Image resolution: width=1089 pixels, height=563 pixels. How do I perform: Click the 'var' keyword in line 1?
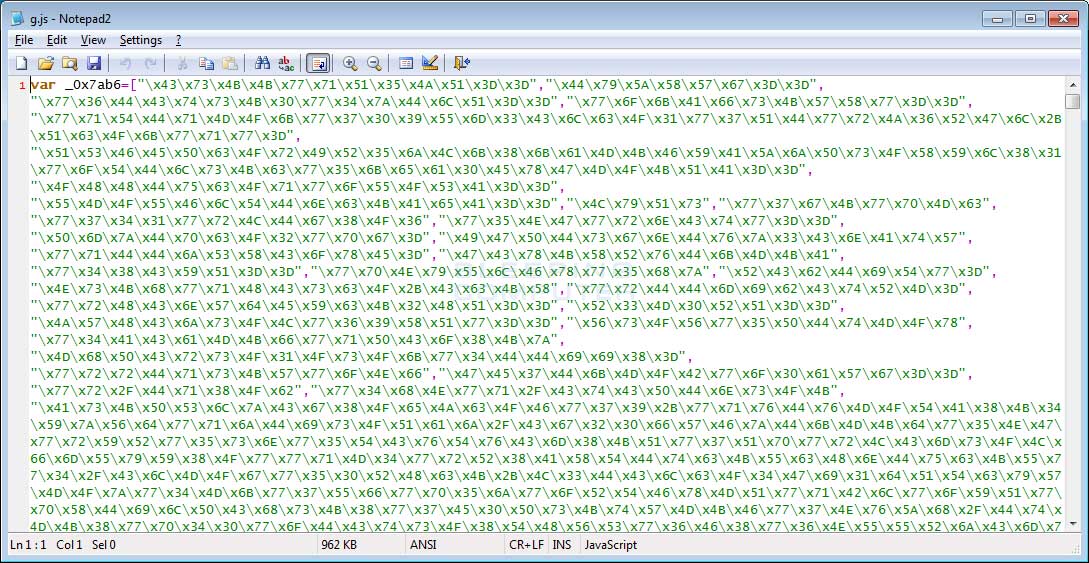click(43, 85)
